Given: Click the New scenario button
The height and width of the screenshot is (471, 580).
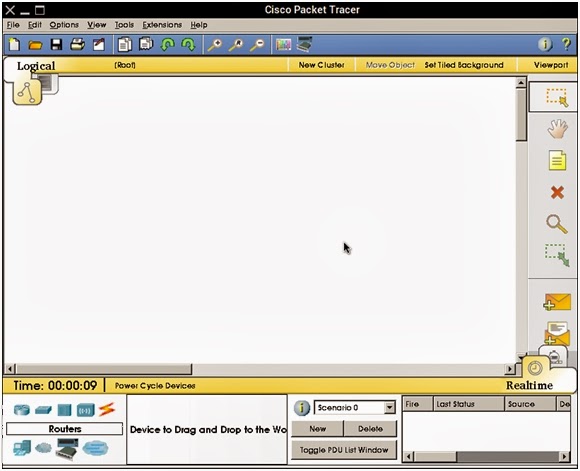Looking at the screenshot, I should coord(317,429).
